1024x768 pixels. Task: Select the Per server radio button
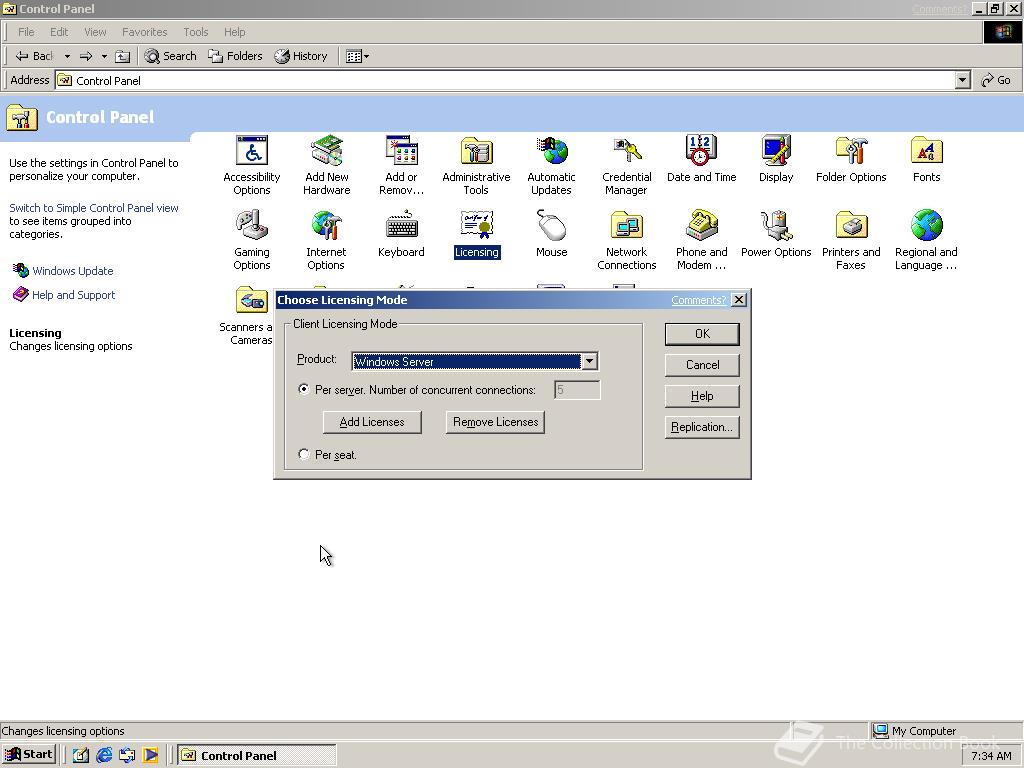(x=304, y=389)
